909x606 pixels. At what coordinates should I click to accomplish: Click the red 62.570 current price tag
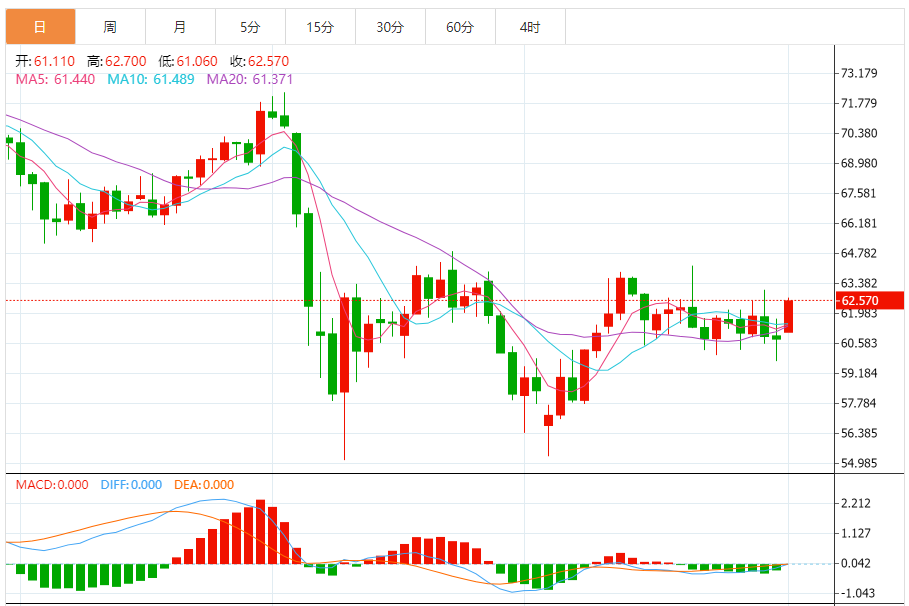[x=869, y=300]
